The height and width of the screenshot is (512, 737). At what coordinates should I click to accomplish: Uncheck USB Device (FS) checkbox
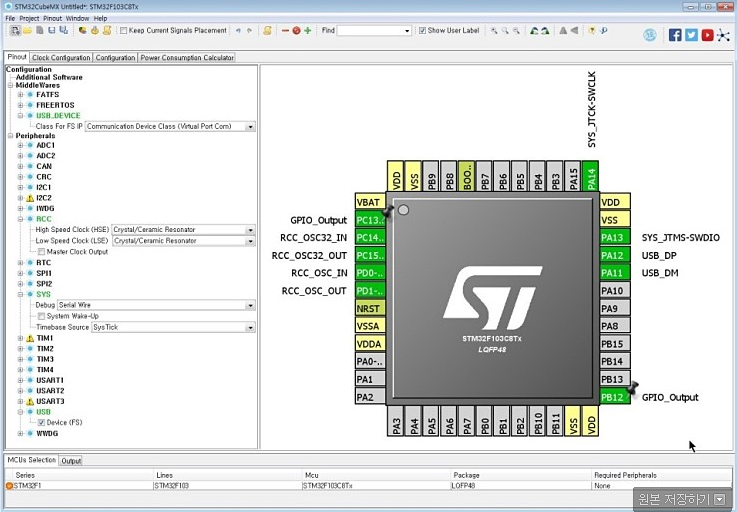click(x=41, y=423)
